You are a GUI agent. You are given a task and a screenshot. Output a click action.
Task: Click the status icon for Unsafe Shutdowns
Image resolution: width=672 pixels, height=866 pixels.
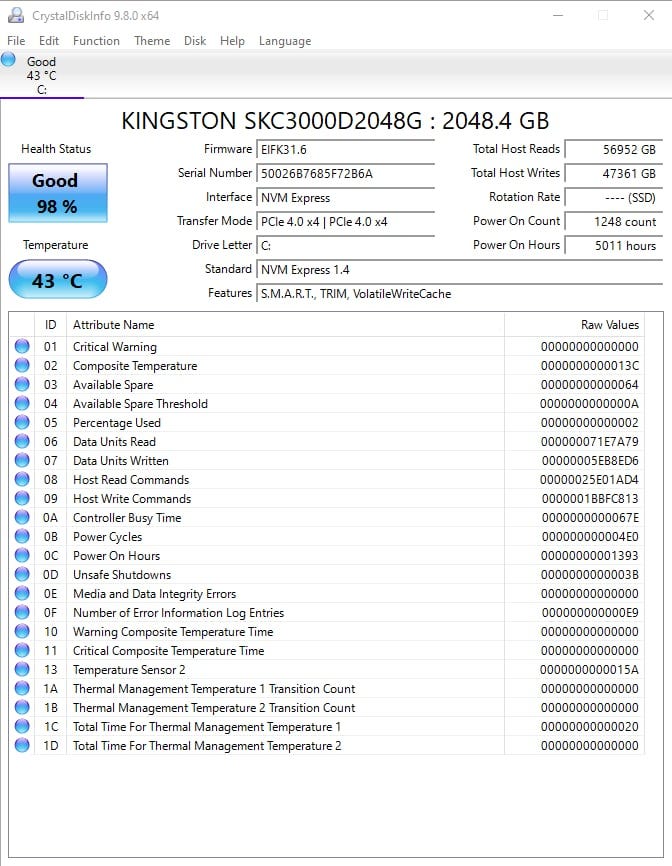[22, 574]
